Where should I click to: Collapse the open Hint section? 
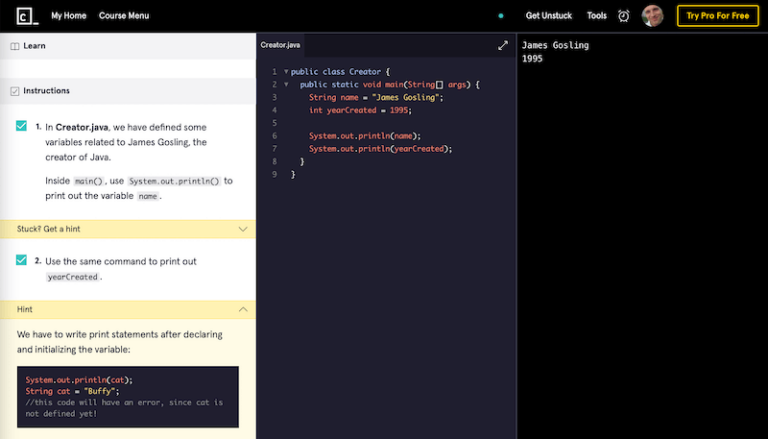(242, 310)
